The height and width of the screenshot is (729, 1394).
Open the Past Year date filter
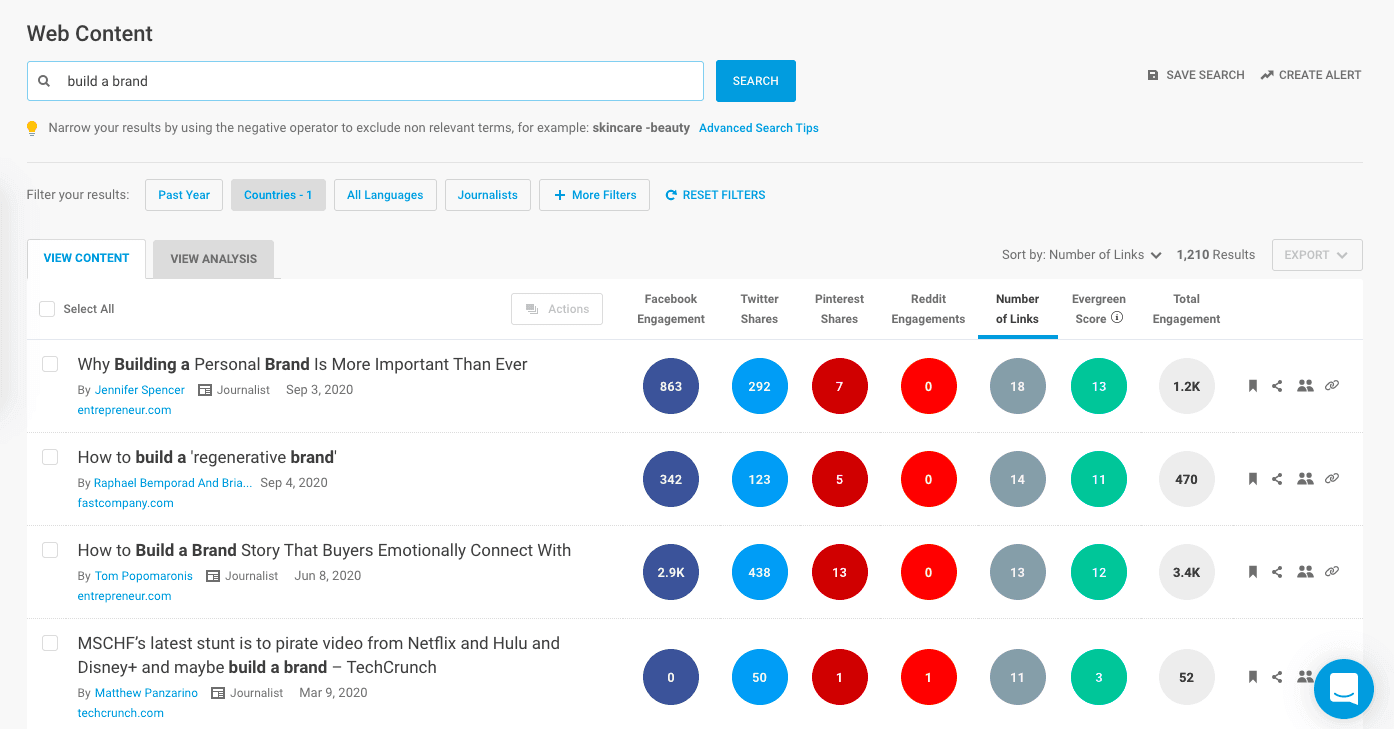point(184,195)
